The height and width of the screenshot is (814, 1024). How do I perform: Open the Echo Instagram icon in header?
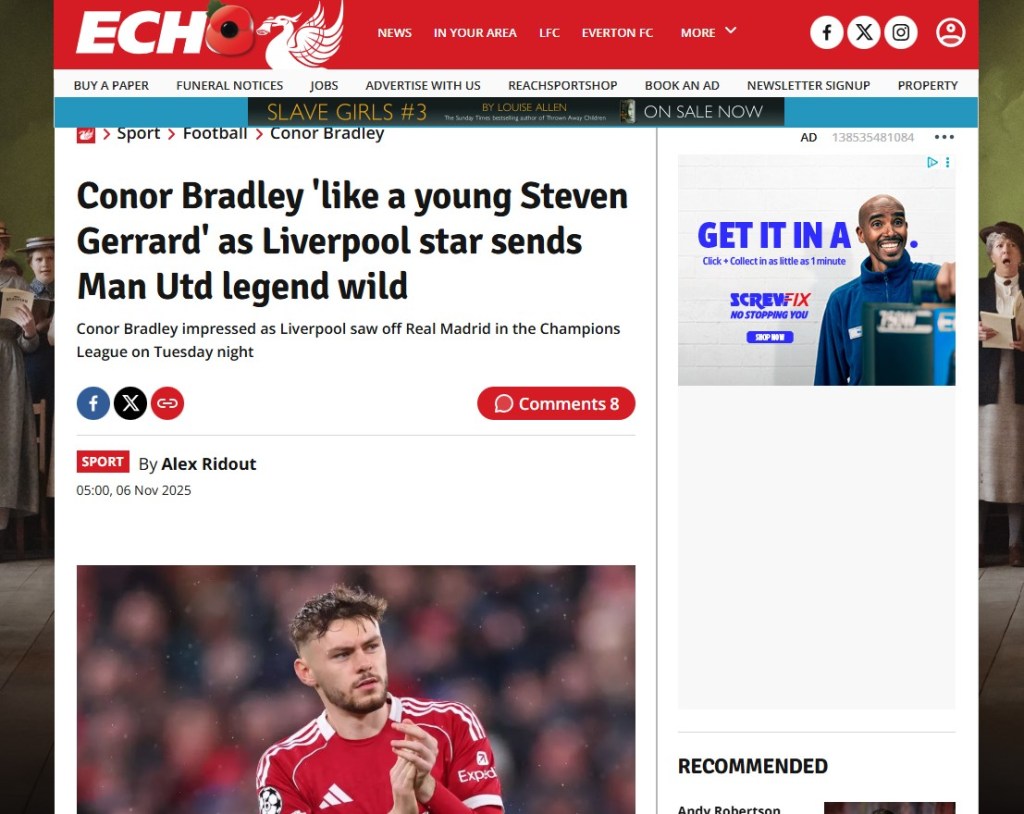point(901,33)
